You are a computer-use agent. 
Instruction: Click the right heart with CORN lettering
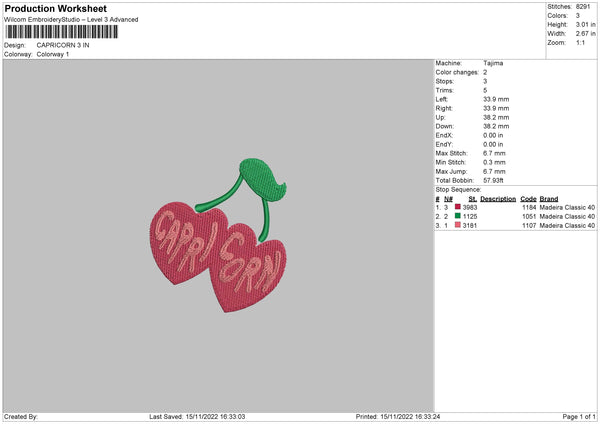249,269
